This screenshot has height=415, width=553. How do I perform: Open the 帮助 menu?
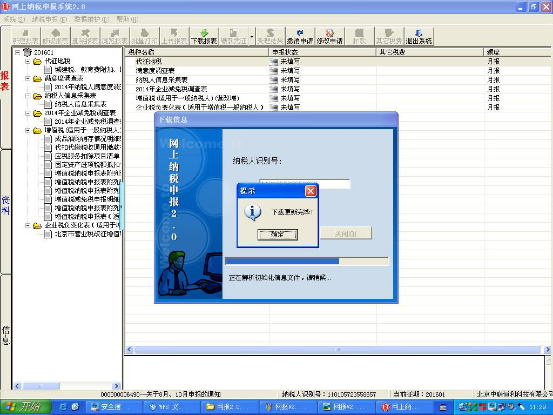pyautogui.click(x=127, y=19)
